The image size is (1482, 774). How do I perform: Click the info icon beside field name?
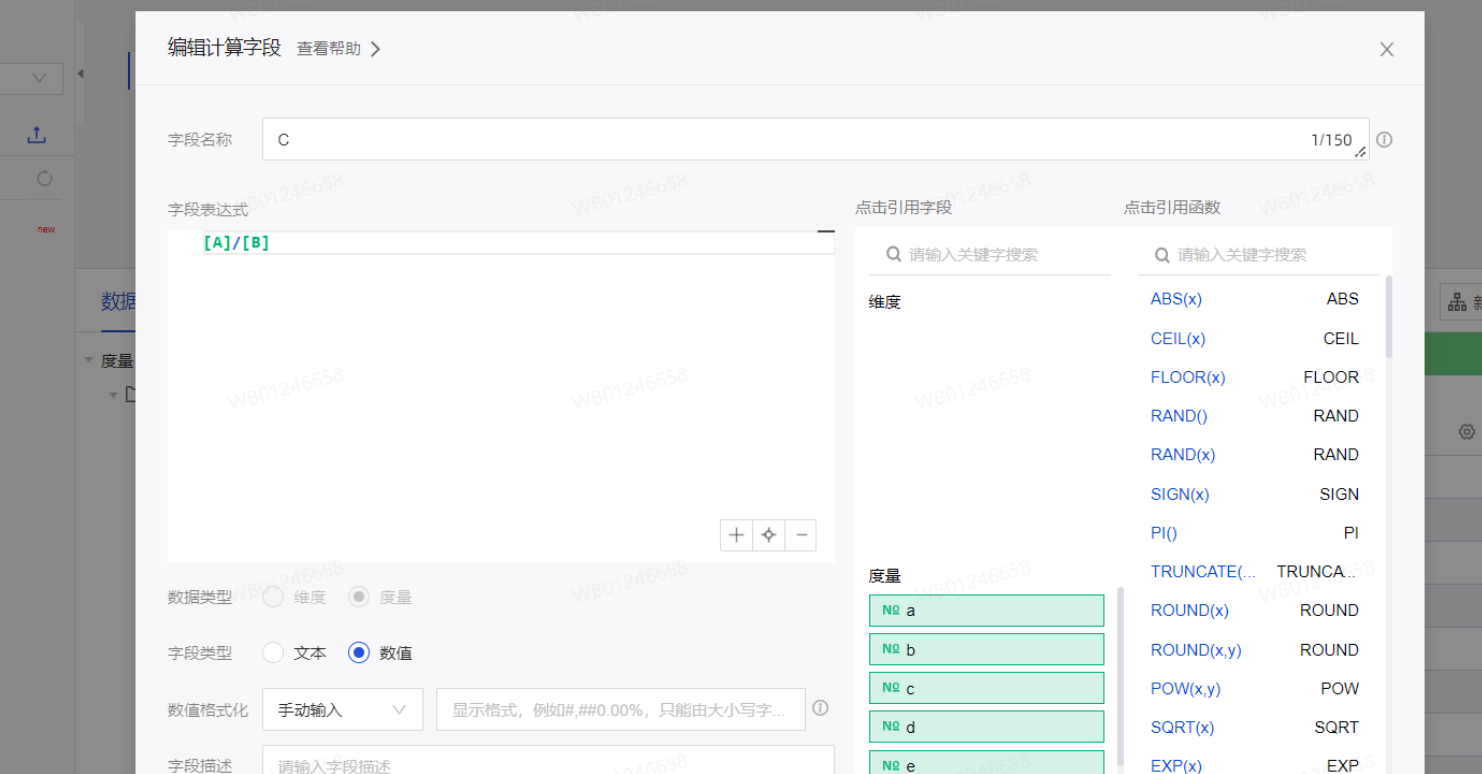tap(1384, 140)
